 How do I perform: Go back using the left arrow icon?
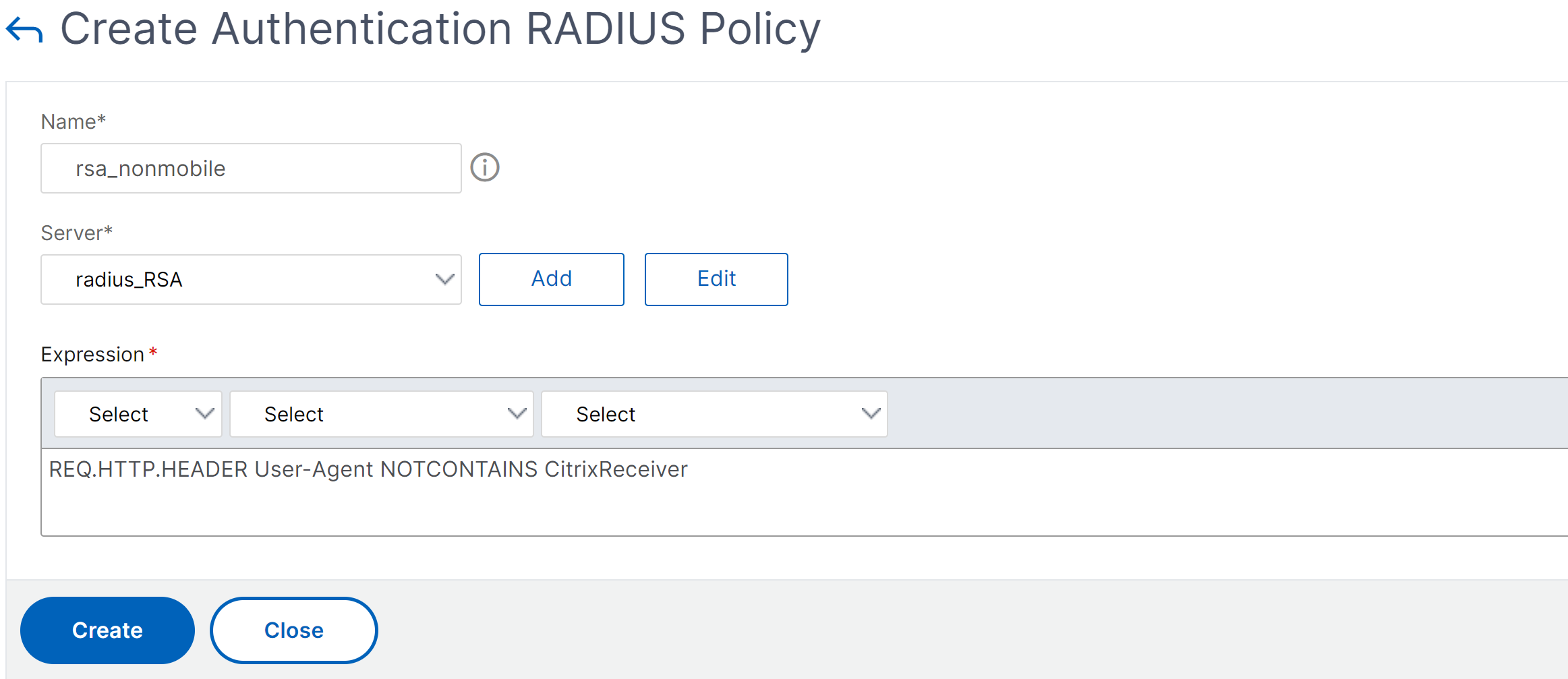coord(24,30)
